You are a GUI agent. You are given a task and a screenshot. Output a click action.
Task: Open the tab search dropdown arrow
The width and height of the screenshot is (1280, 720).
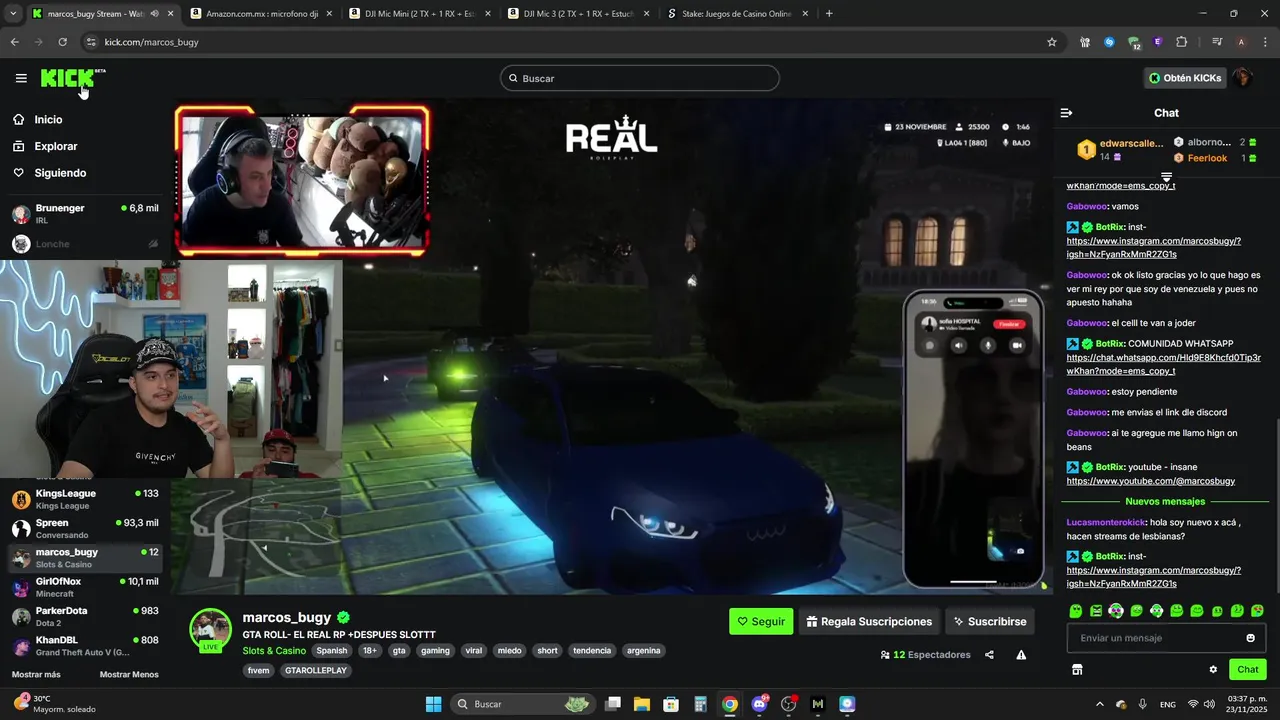point(13,14)
